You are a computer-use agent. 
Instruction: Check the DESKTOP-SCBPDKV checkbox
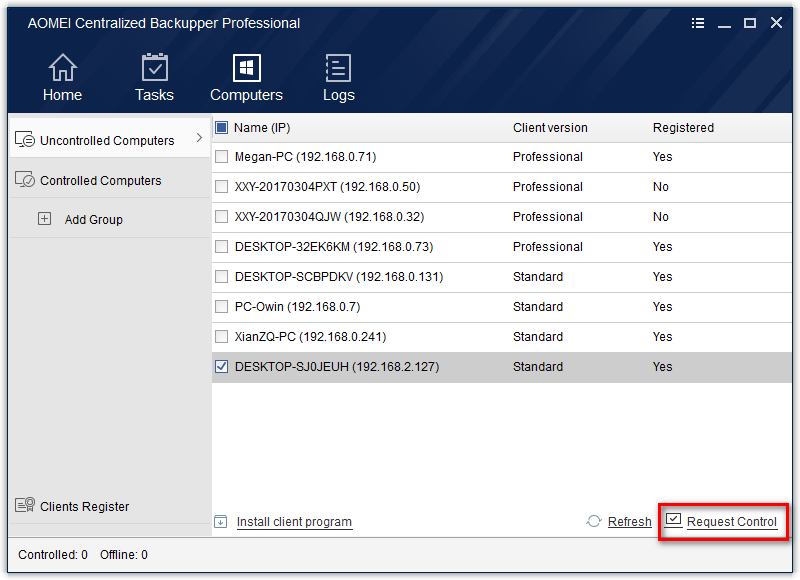click(x=221, y=276)
